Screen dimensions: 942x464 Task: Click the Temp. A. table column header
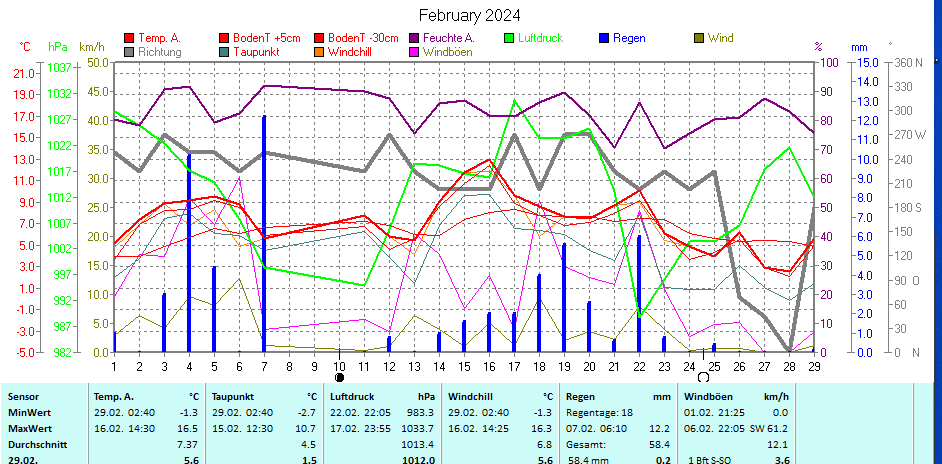coord(114,397)
